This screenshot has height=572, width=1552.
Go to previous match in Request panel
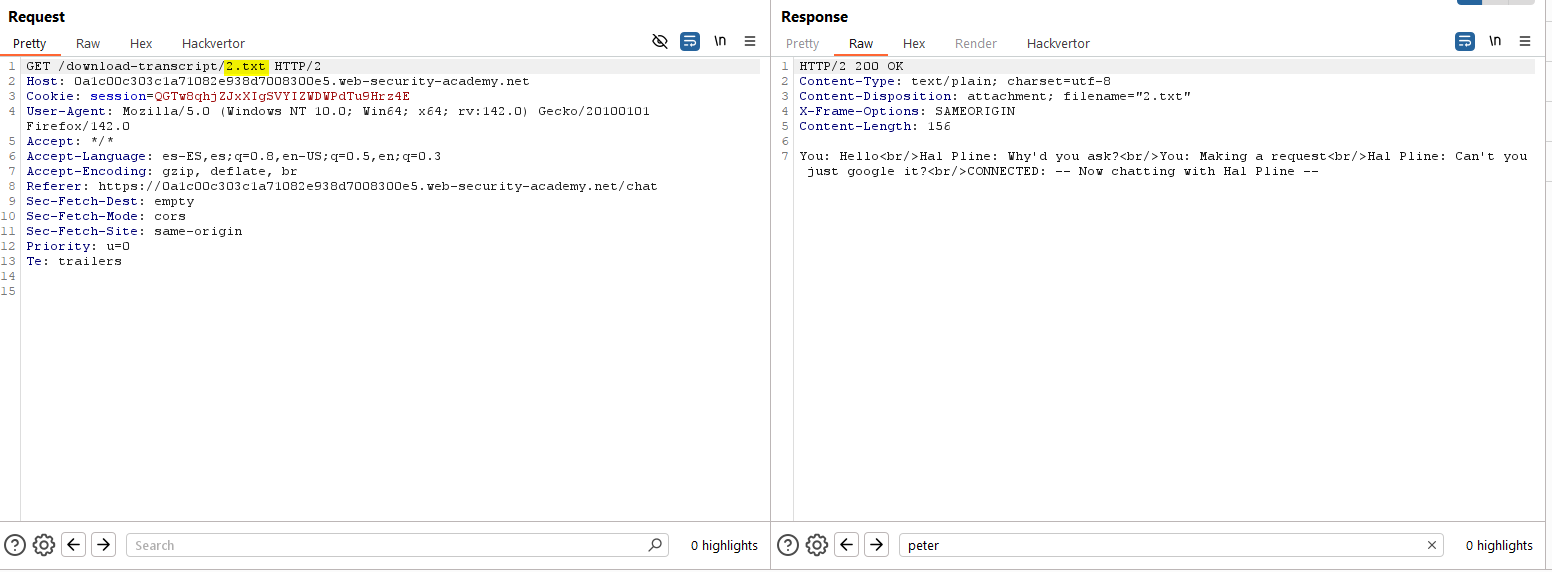click(73, 545)
